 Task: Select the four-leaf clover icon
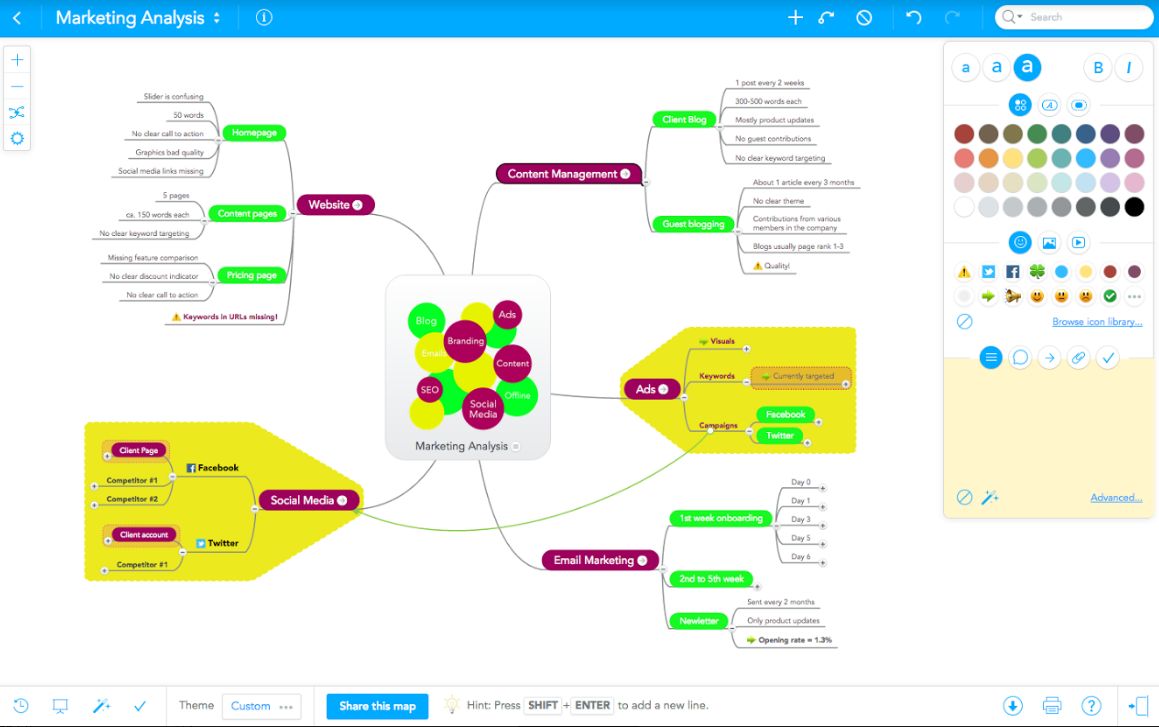pyautogui.click(x=1037, y=272)
